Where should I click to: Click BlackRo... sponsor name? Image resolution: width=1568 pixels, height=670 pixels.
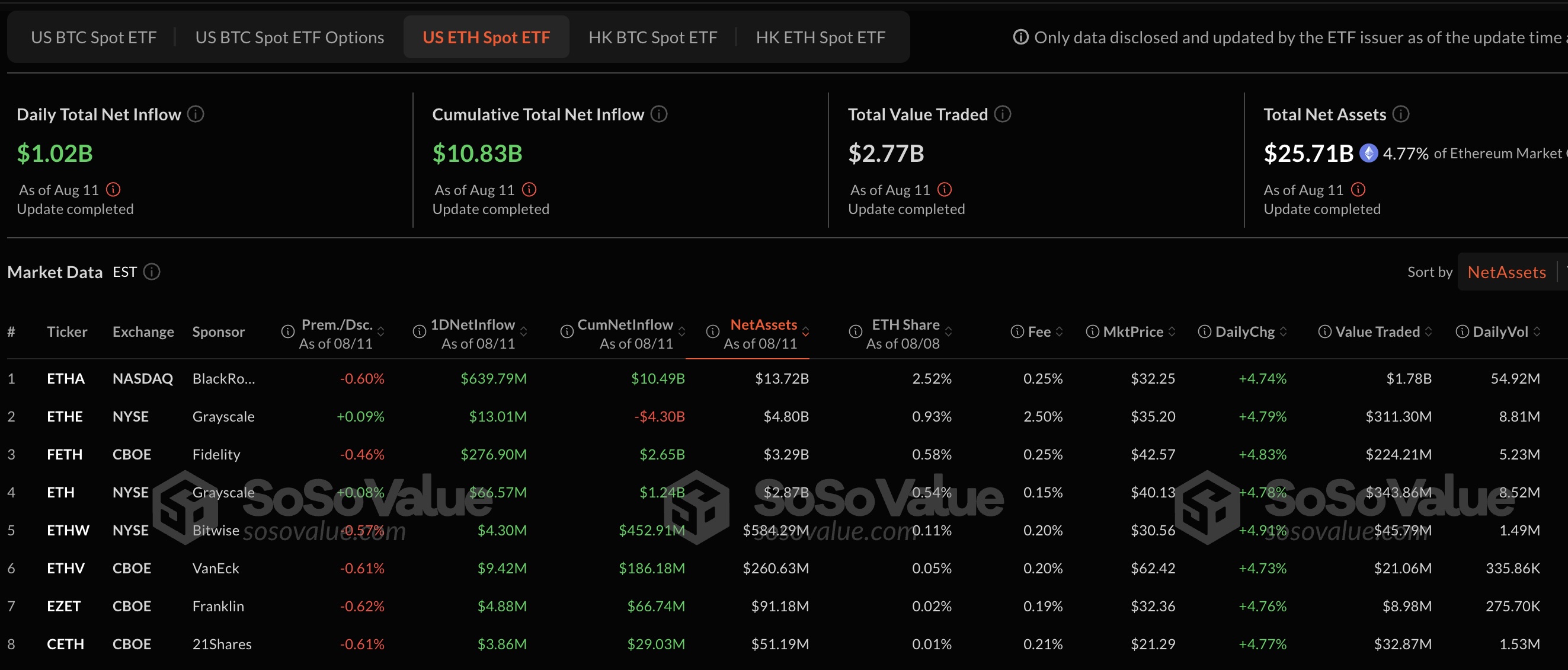[223, 378]
